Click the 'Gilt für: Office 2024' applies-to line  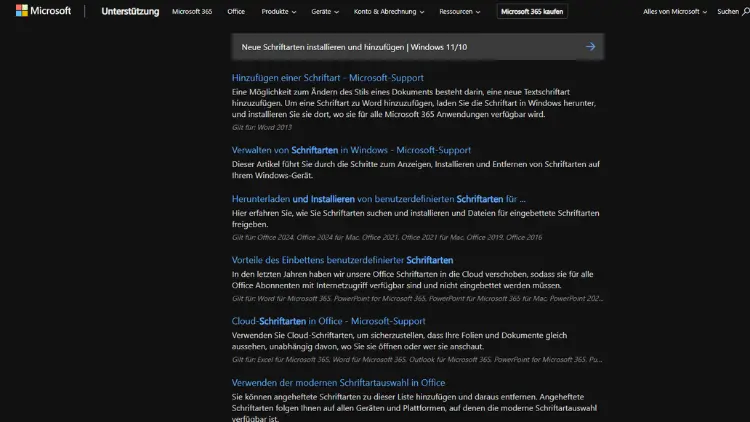click(387, 237)
